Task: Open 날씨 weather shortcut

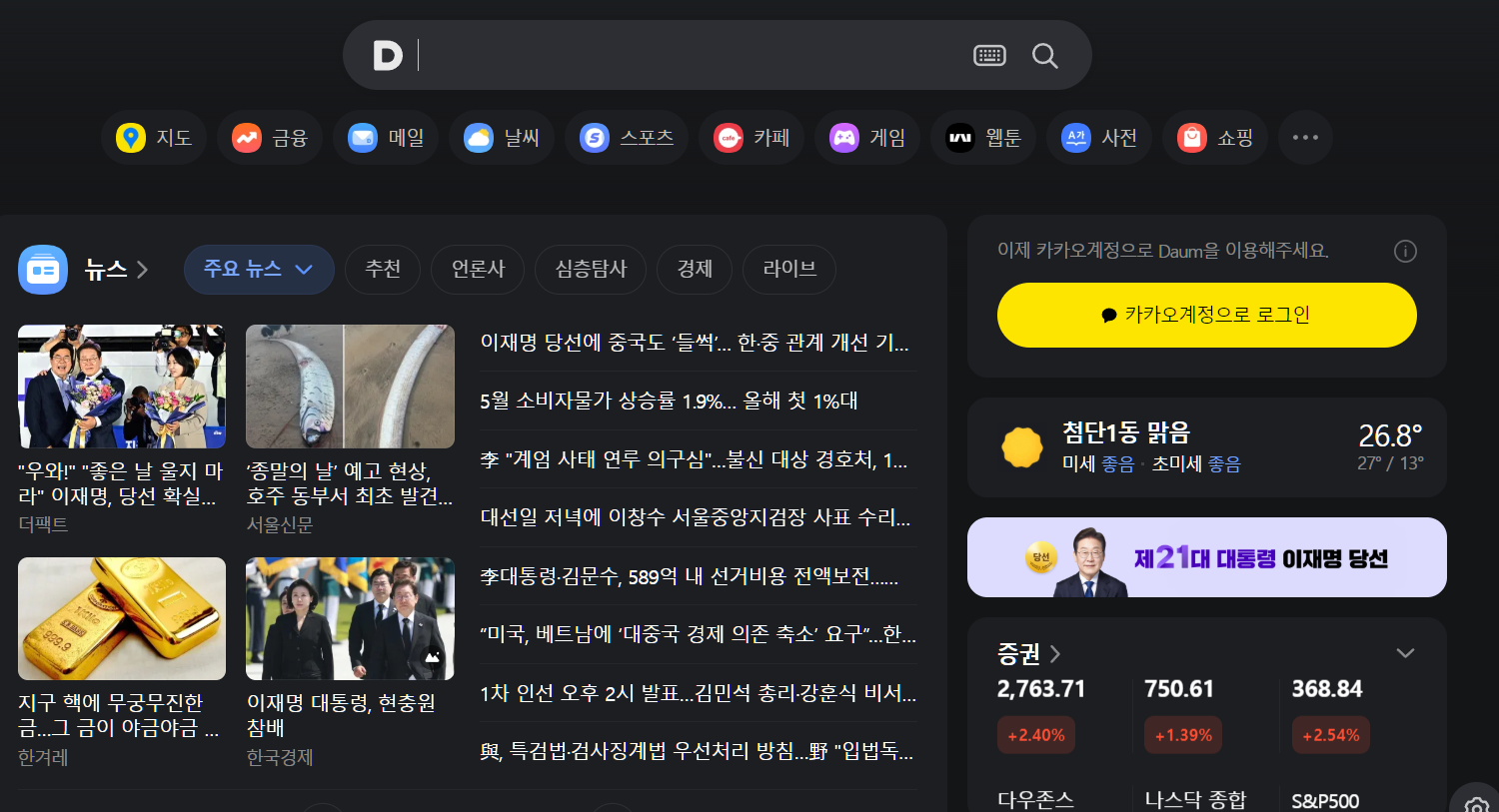Action: [502, 138]
